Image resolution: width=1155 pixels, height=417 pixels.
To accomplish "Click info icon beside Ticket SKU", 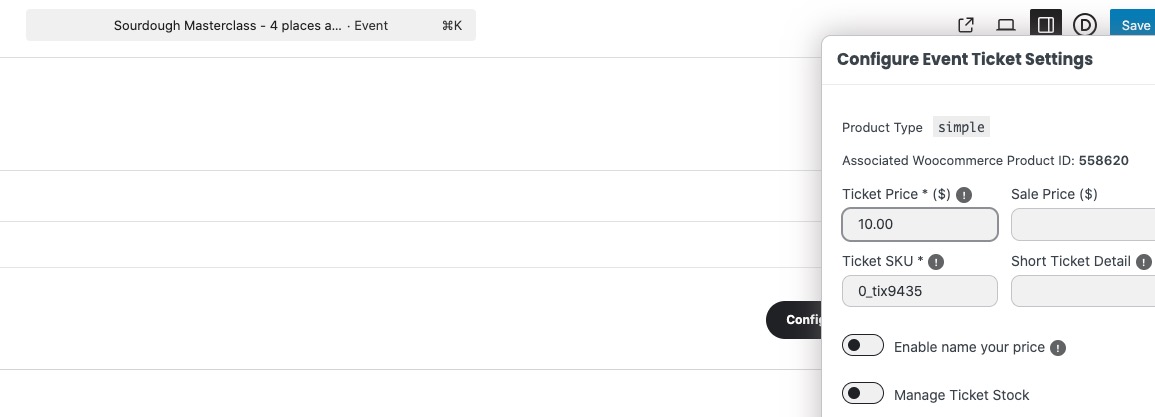I will [x=936, y=262].
